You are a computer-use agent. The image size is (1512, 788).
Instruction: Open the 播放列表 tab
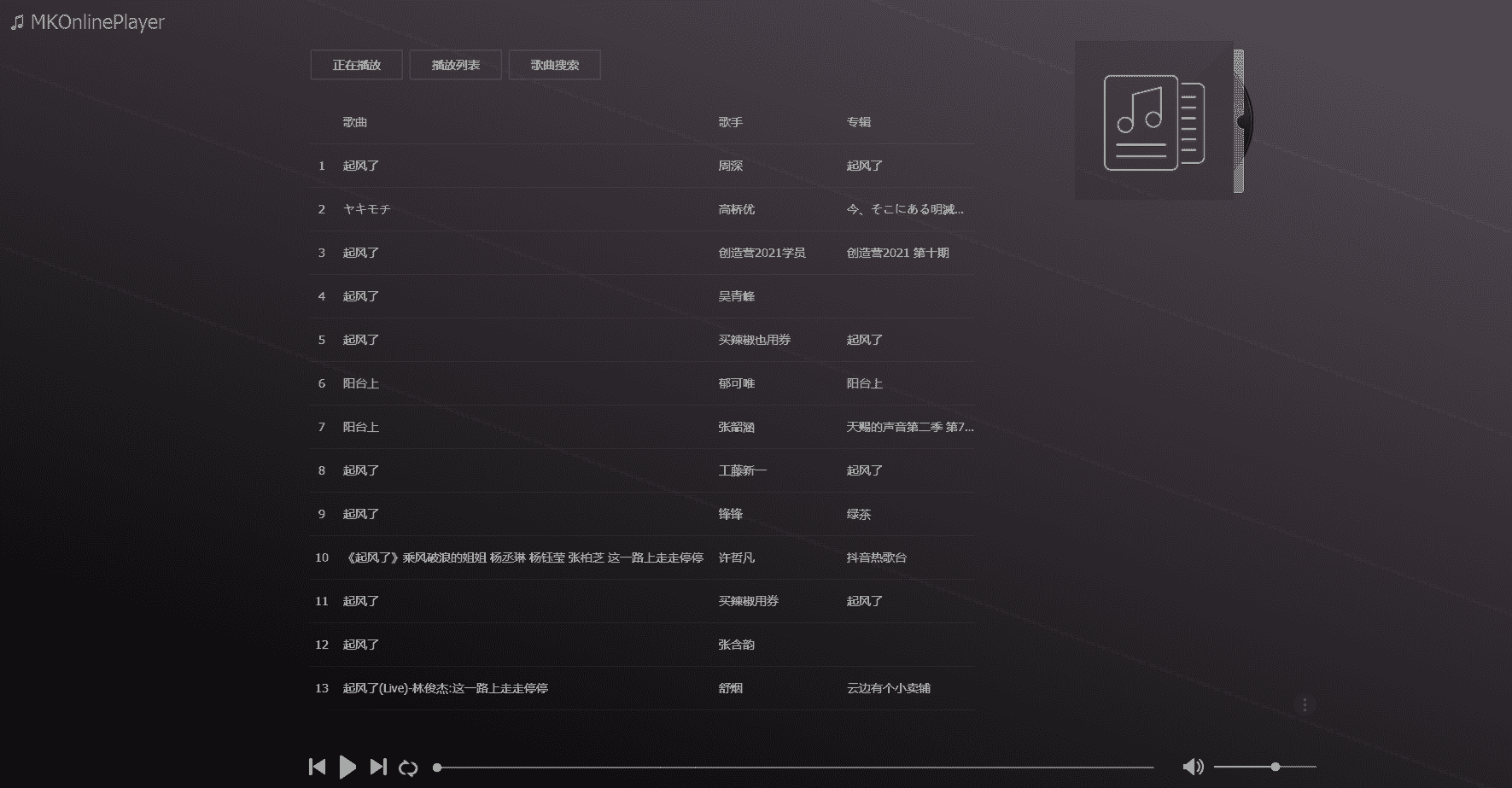[455, 65]
